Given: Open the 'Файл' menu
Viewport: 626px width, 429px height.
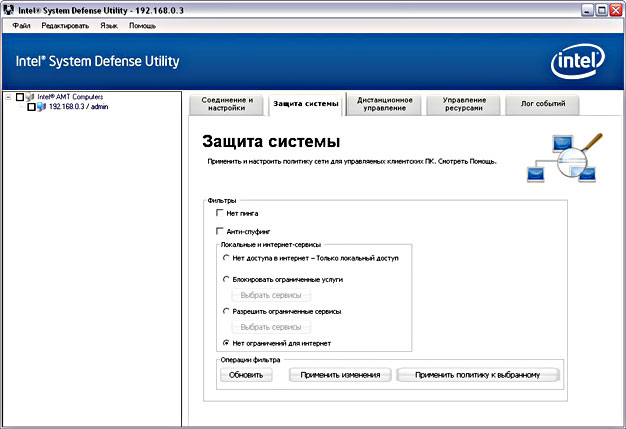Looking at the screenshot, I should 21,25.
